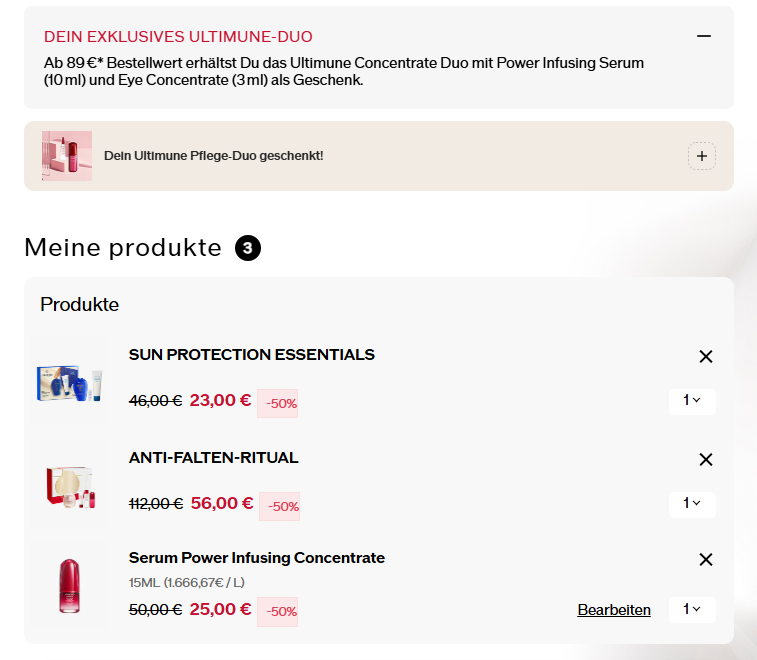This screenshot has height=660, width=757.
Task: Open Anti-Falten-Ritual product image
Action: (70, 486)
